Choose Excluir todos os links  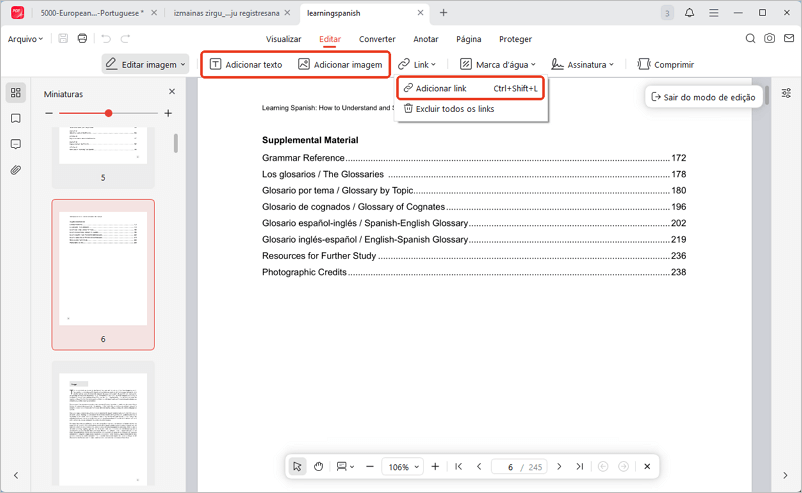(471, 108)
